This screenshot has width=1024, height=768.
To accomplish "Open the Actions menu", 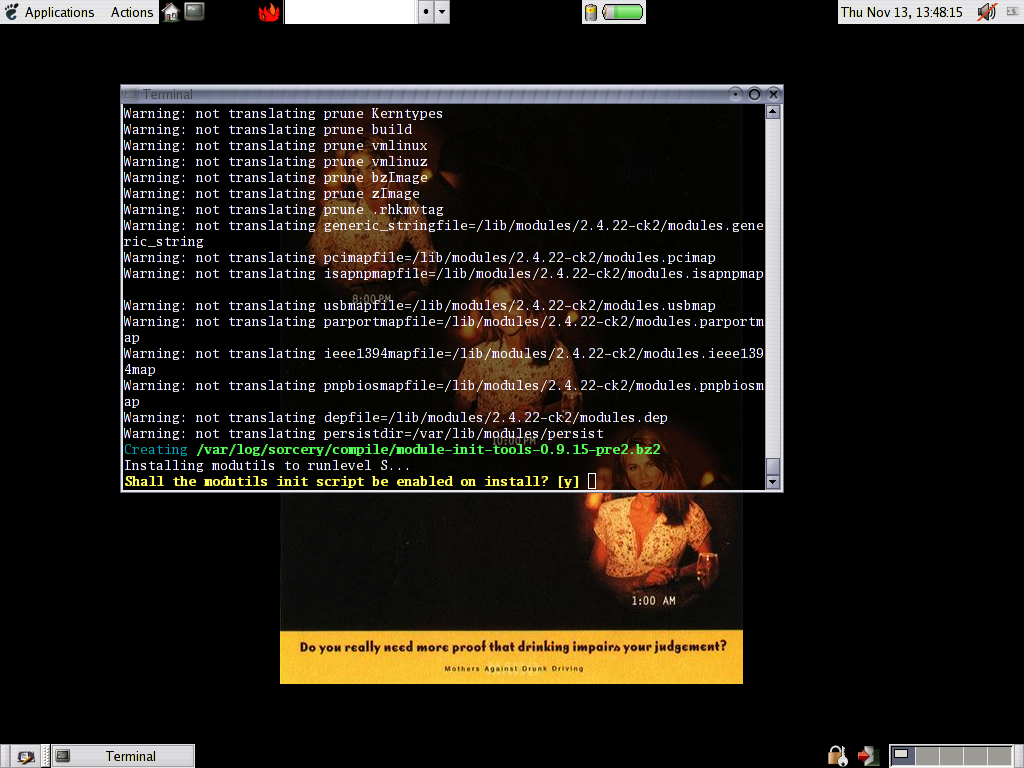I will click(131, 12).
